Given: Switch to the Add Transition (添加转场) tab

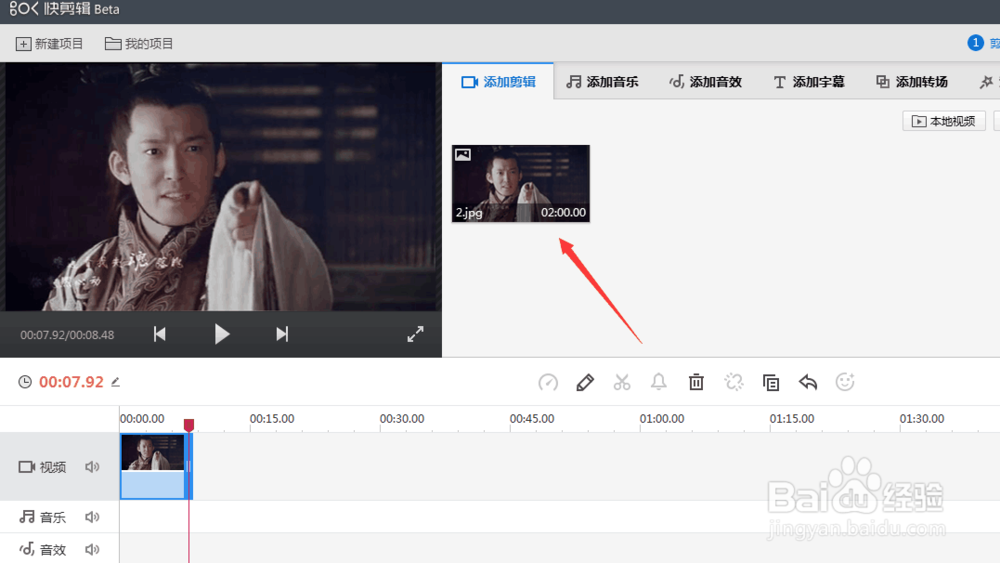Looking at the screenshot, I should 912,82.
